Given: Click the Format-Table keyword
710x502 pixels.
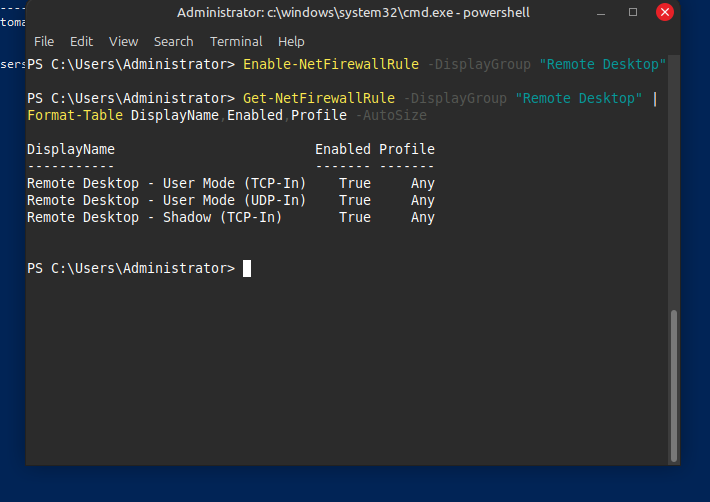Looking at the screenshot, I should point(77,115).
